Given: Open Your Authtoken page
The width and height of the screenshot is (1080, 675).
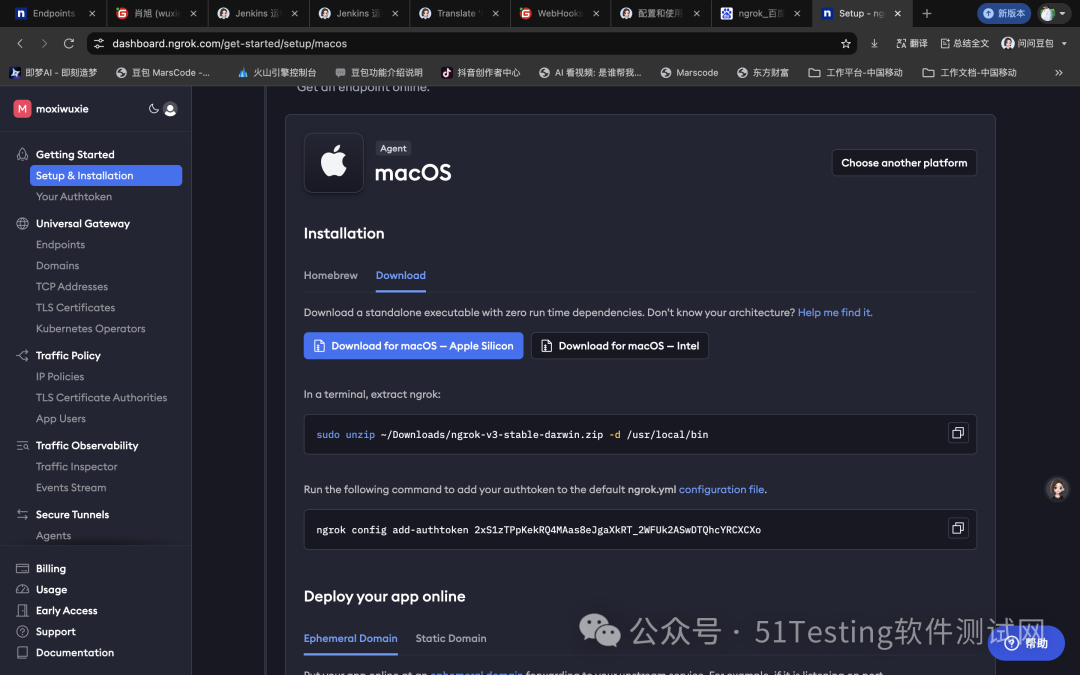Looking at the screenshot, I should point(74,196).
